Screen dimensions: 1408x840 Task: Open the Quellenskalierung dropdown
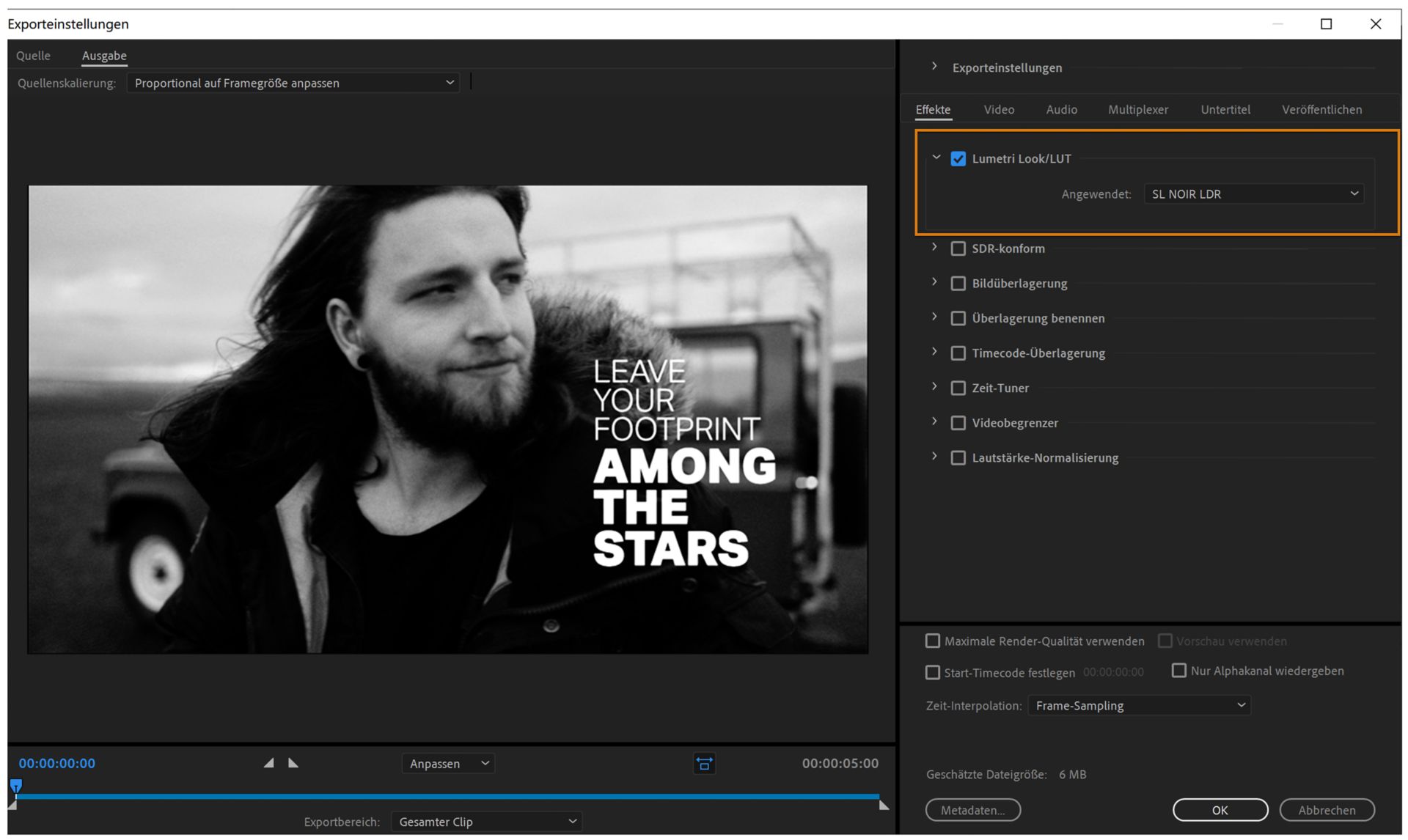[293, 83]
